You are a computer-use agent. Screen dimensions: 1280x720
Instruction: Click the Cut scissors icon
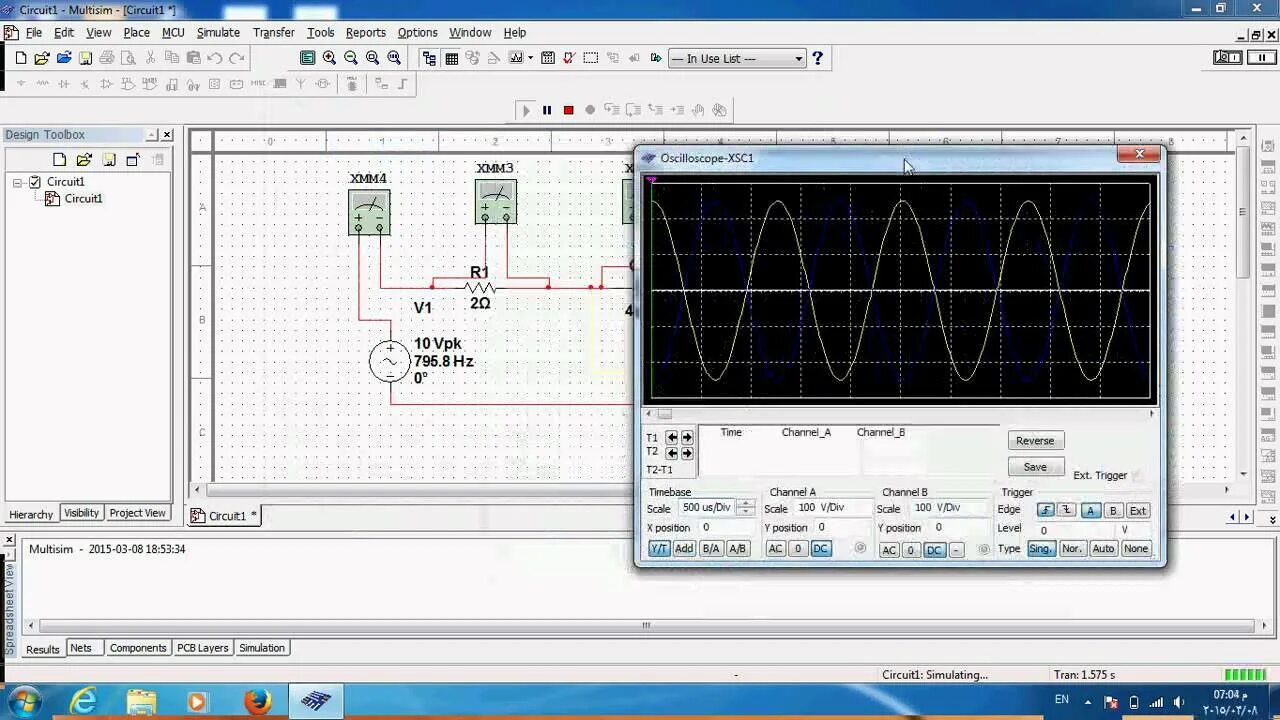[150, 58]
